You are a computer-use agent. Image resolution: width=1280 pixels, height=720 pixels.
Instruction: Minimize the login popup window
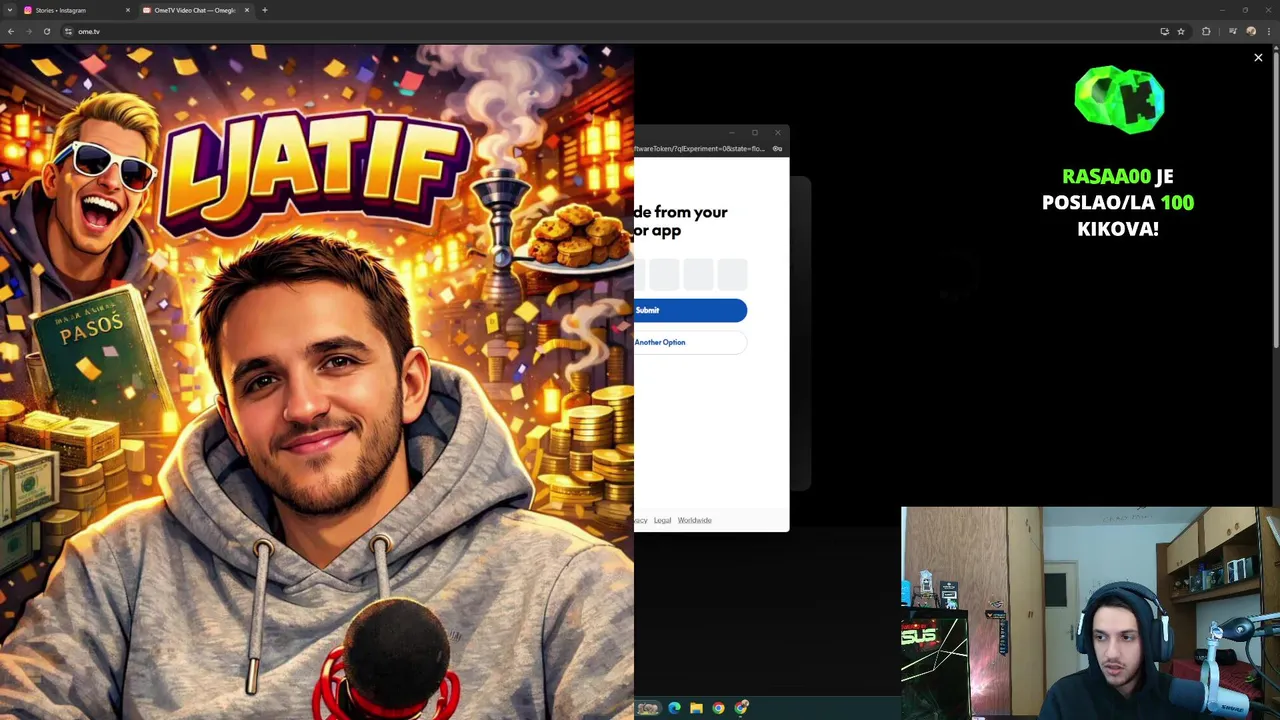click(732, 132)
